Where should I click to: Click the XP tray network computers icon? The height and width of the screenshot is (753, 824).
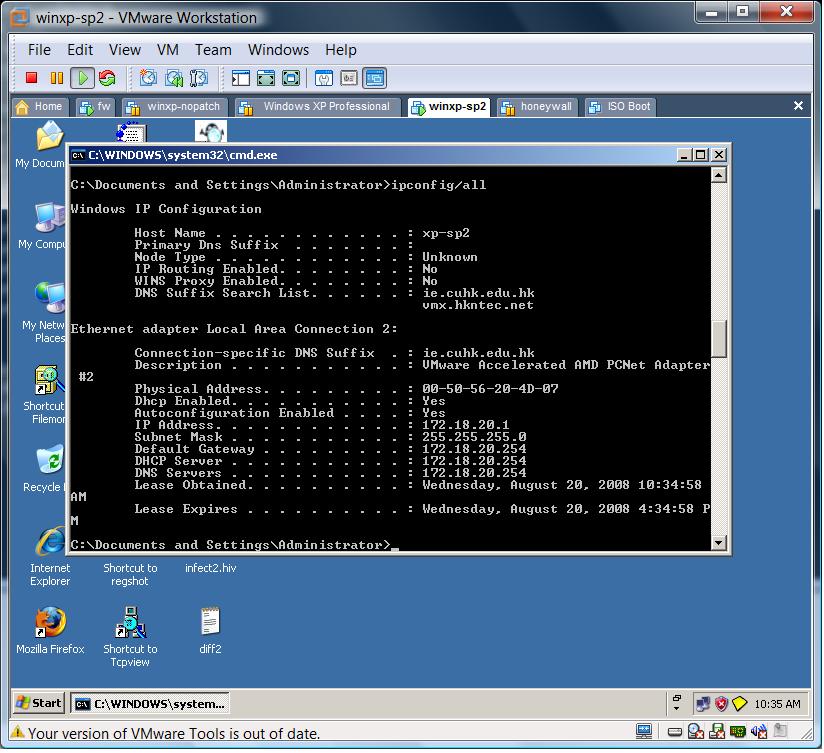703,704
